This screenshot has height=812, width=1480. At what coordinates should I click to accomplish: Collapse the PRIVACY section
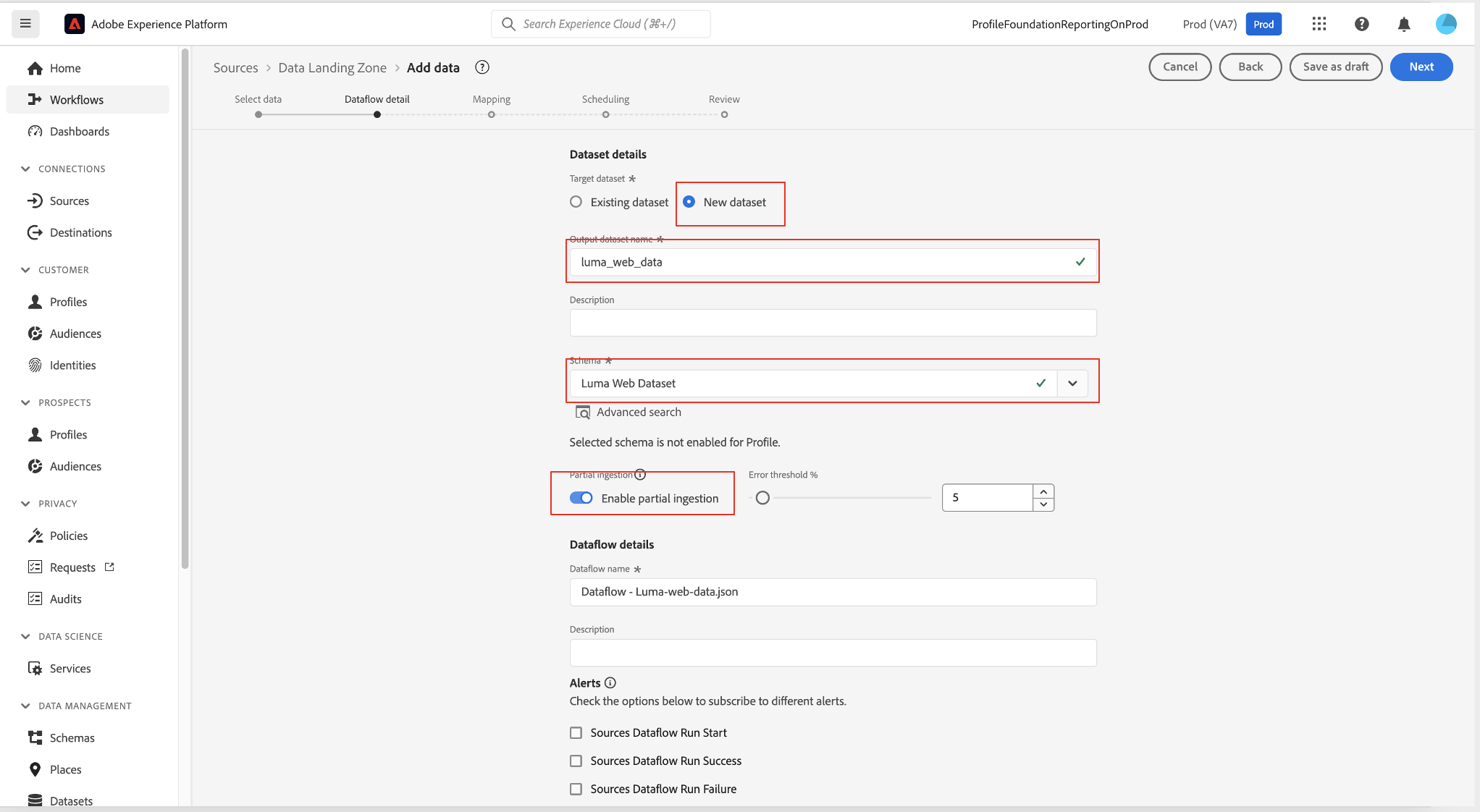pyautogui.click(x=25, y=504)
